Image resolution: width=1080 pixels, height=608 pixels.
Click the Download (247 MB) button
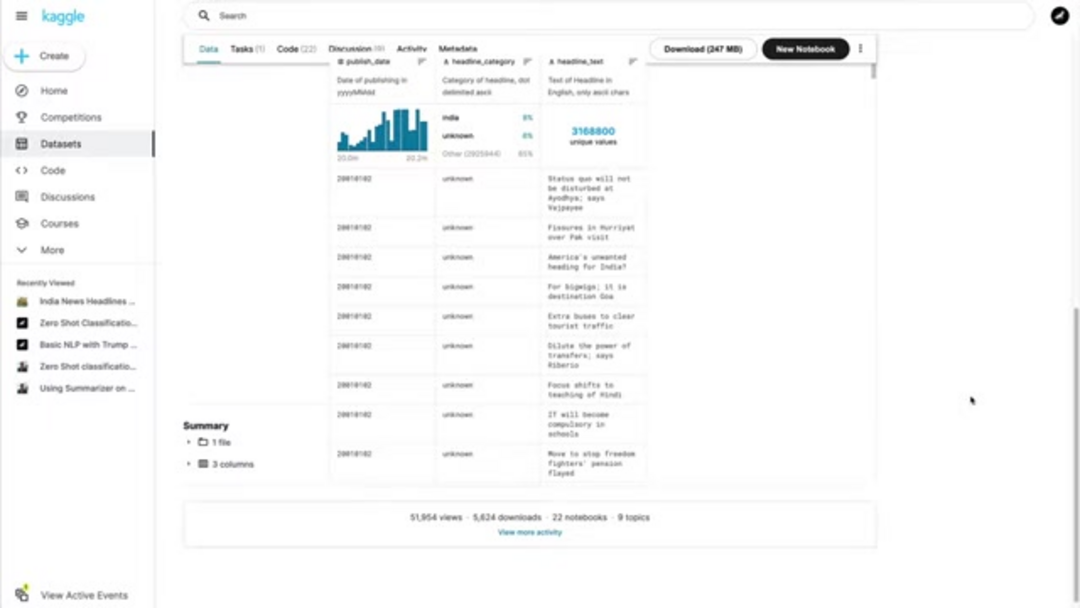(703, 49)
